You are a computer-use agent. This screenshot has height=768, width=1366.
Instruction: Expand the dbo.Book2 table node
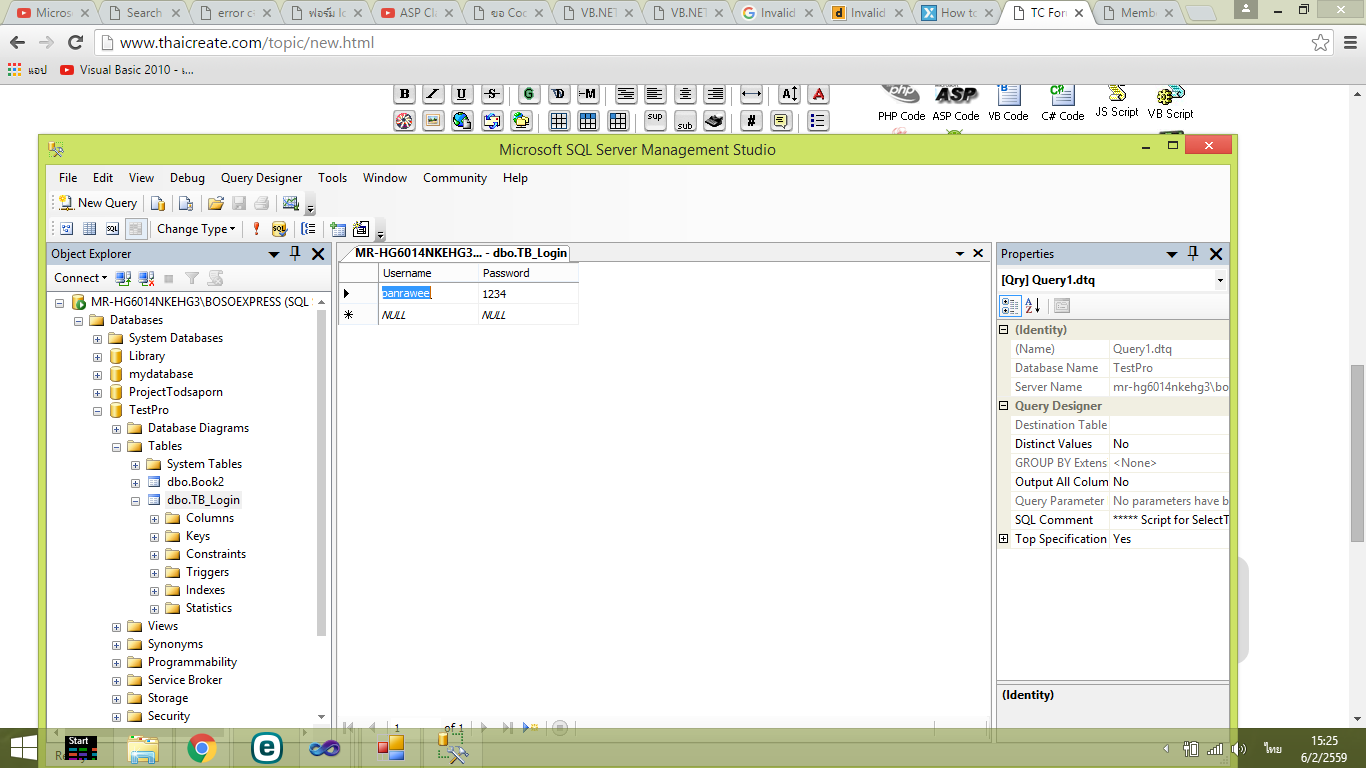click(x=135, y=483)
